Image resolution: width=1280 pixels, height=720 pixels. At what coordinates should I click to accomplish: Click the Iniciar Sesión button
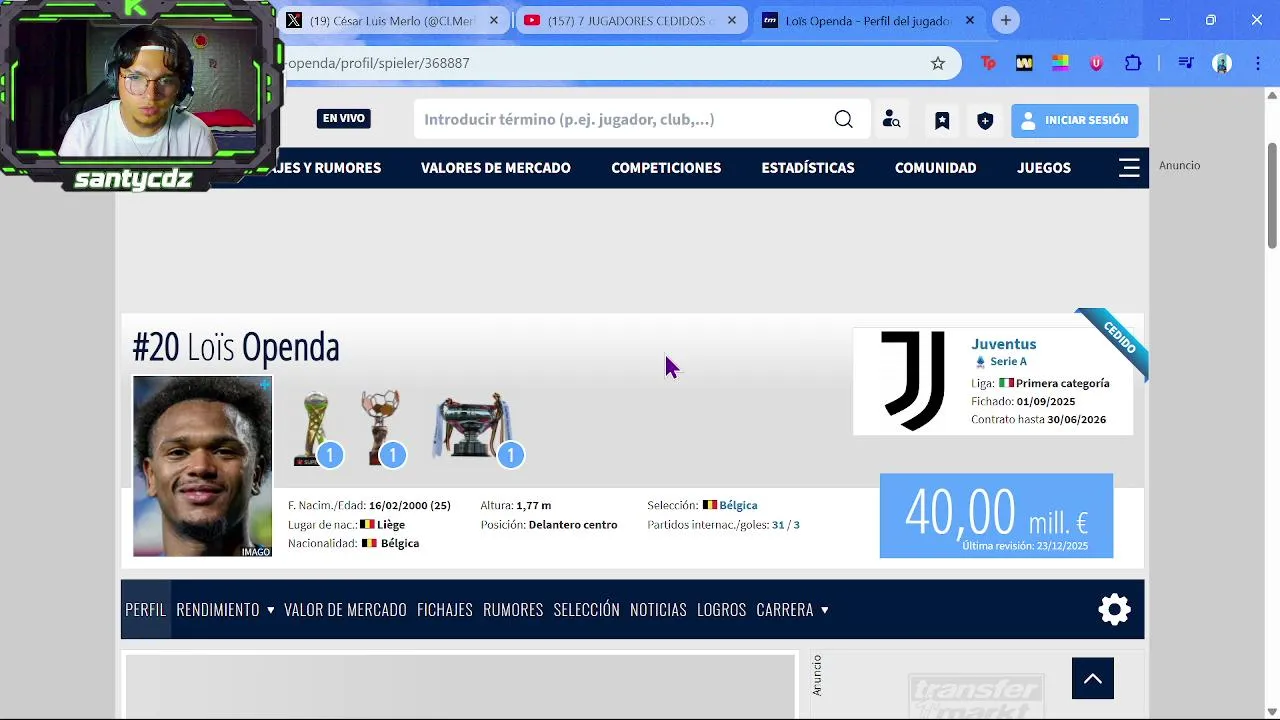point(1075,120)
